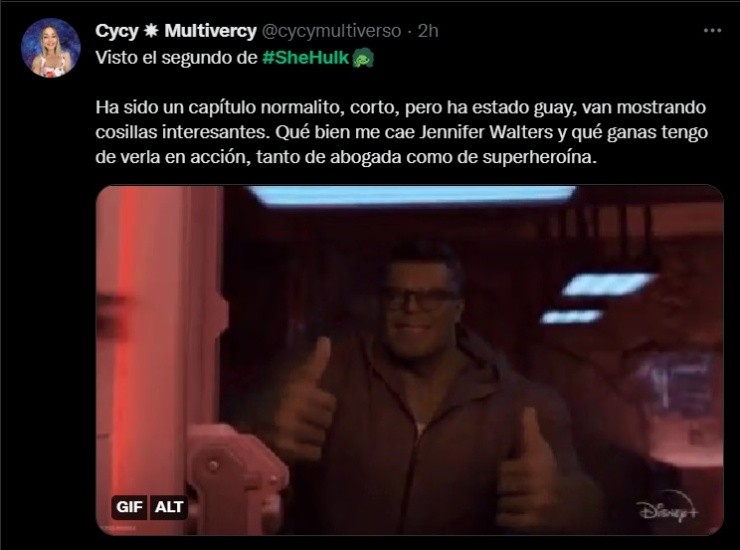Click the She-Hulk emoji beside the hashtag
Screen dimensions: 740x550
(363, 59)
